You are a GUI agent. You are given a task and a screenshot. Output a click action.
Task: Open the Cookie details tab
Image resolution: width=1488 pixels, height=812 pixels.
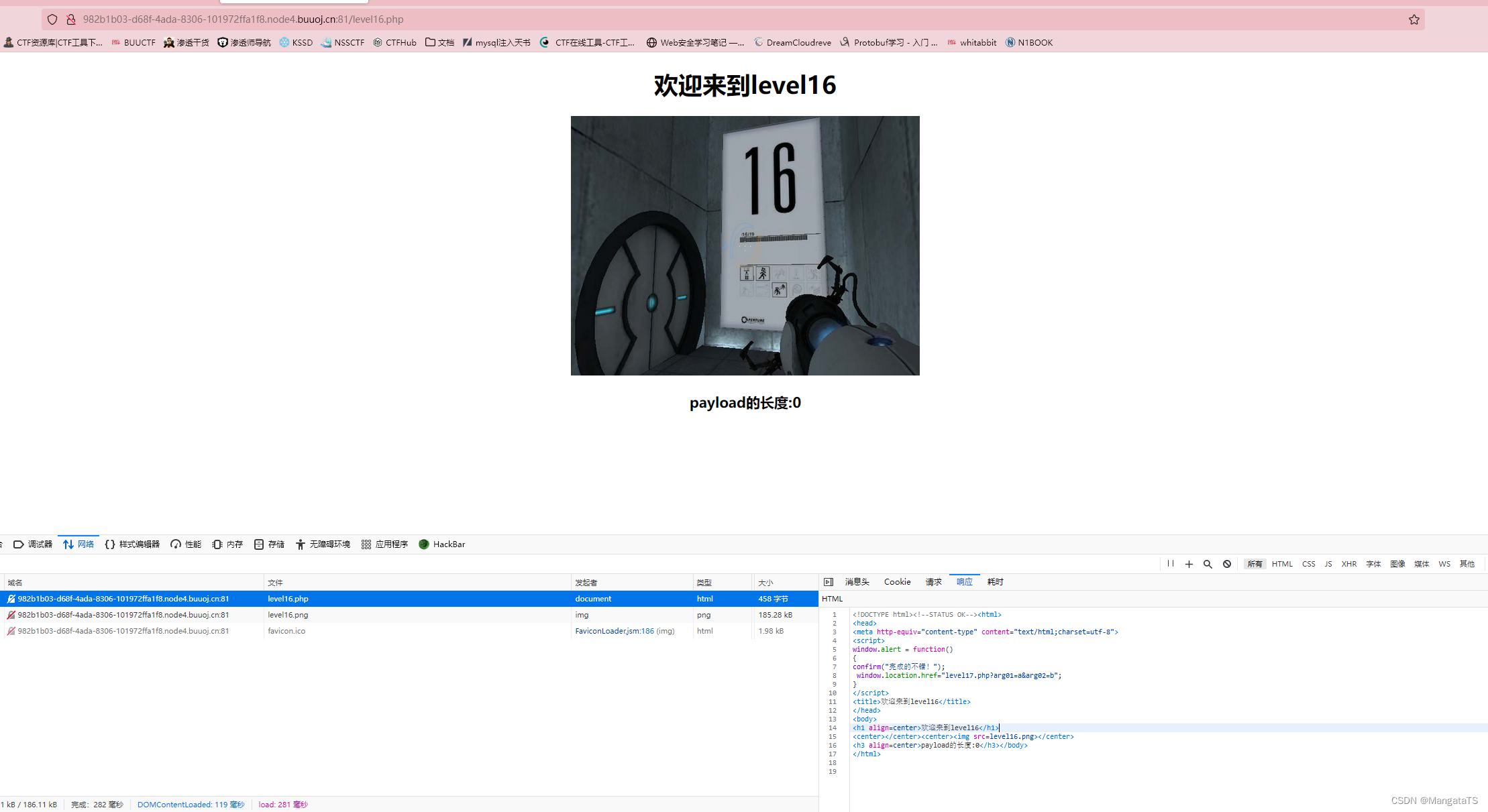897,582
